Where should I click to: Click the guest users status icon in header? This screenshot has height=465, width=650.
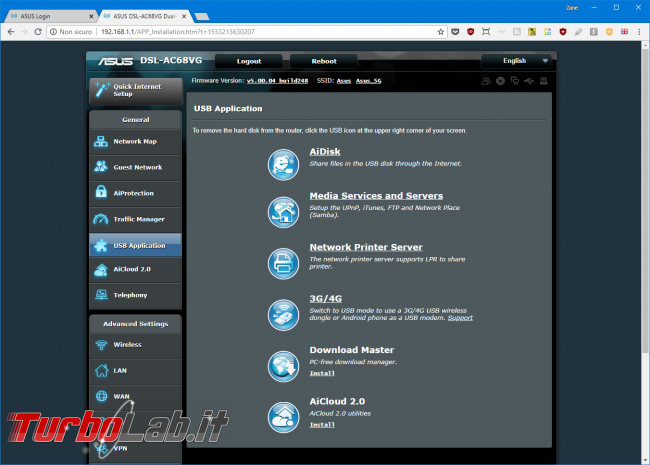tap(485, 81)
